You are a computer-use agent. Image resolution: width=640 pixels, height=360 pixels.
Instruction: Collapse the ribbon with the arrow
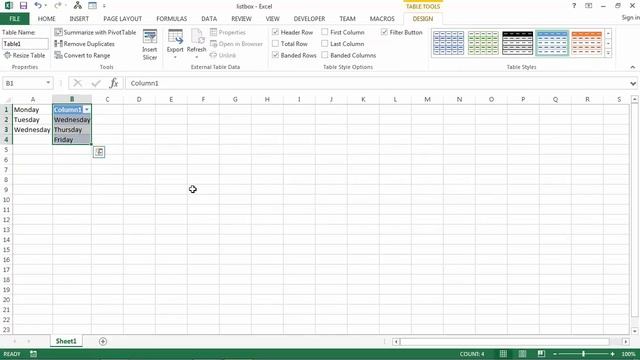pyautogui.click(x=633, y=67)
